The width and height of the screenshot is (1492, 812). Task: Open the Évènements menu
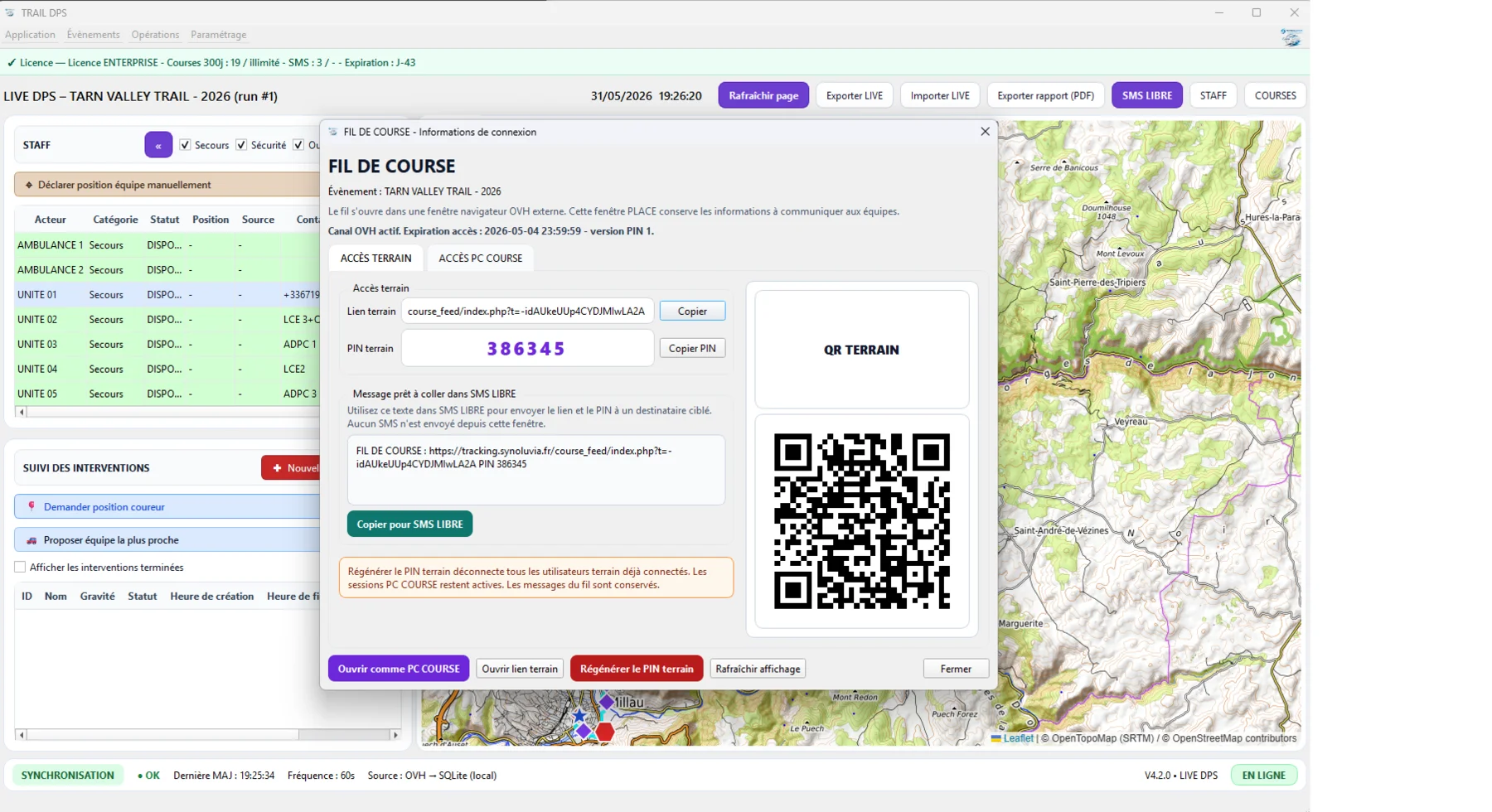point(93,35)
